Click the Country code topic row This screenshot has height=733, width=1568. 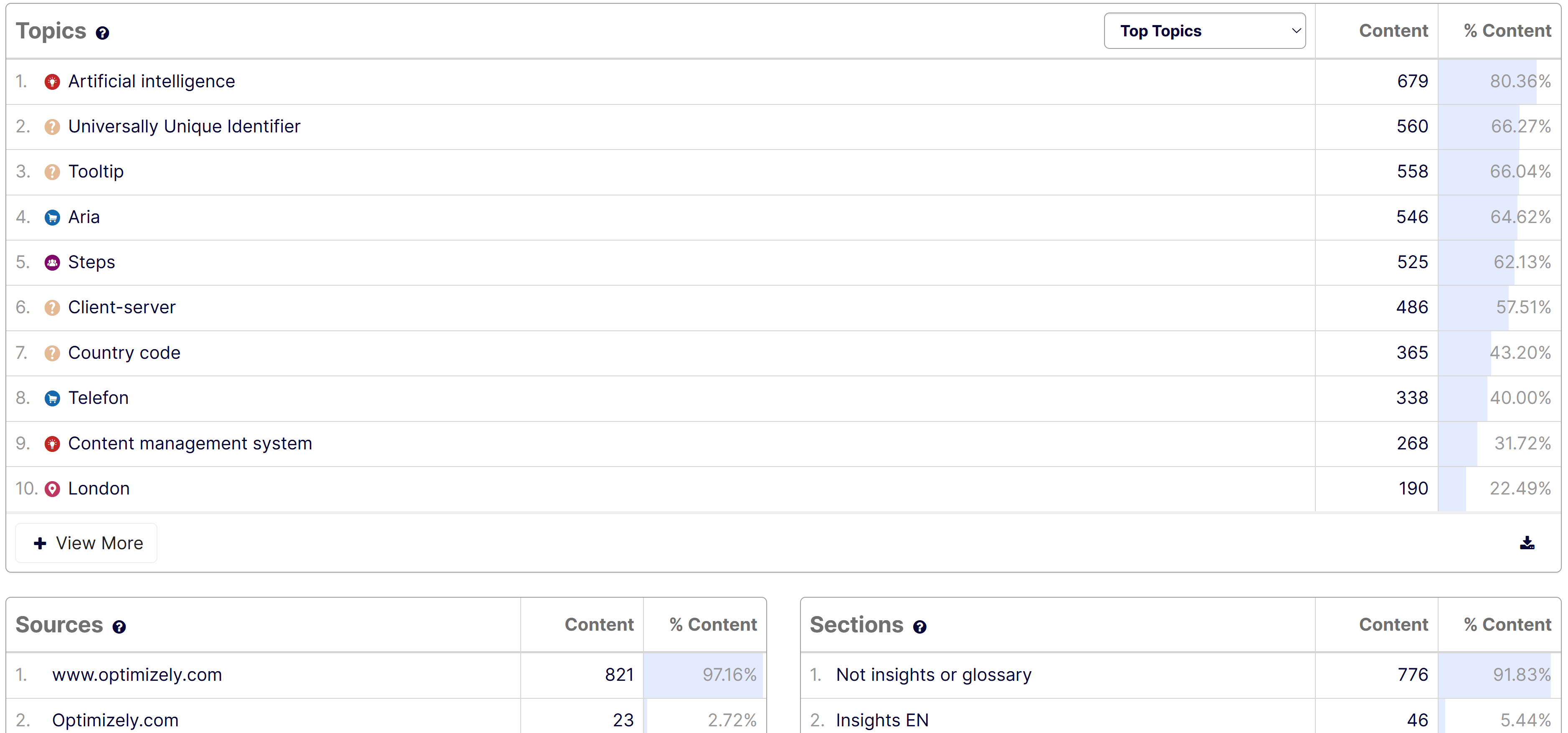pyautogui.click(x=124, y=353)
